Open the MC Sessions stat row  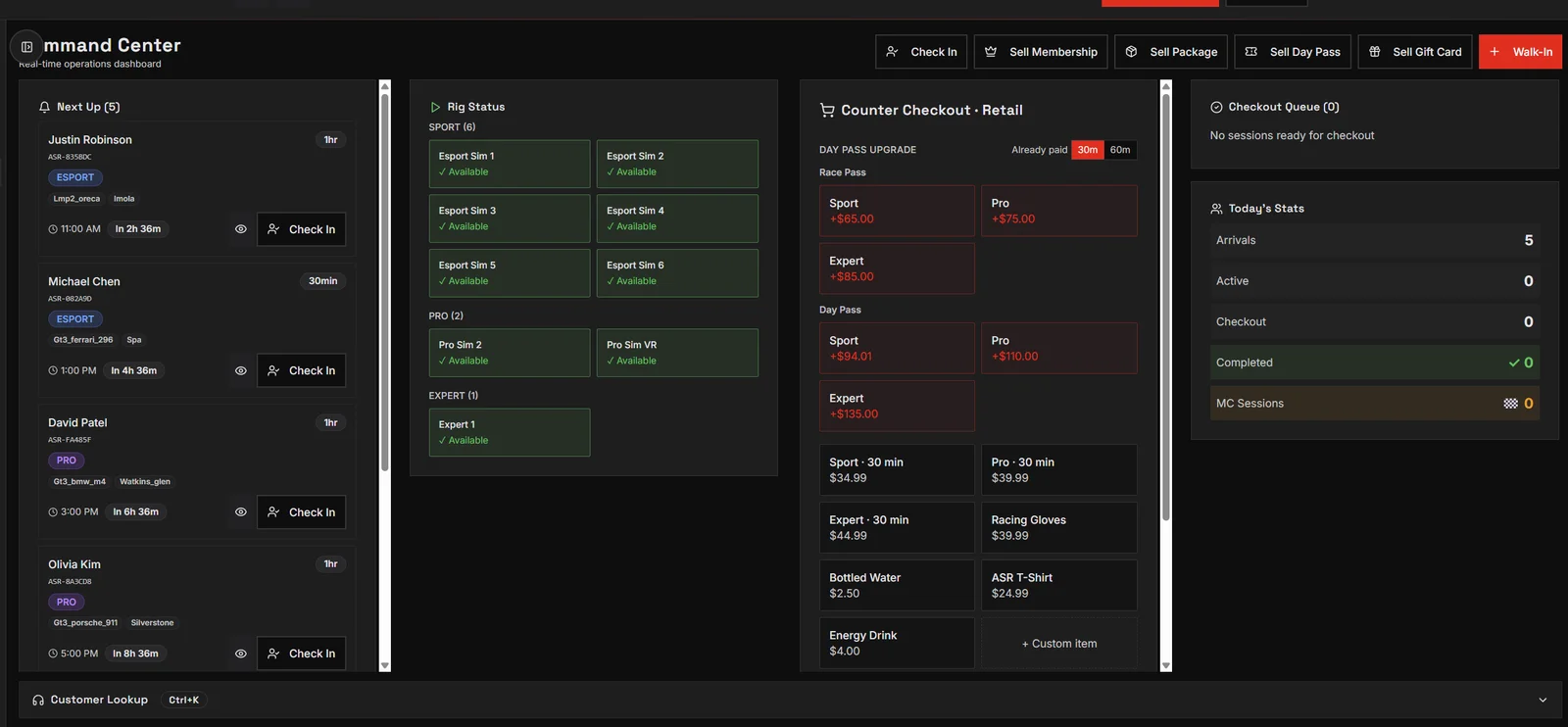1374,404
